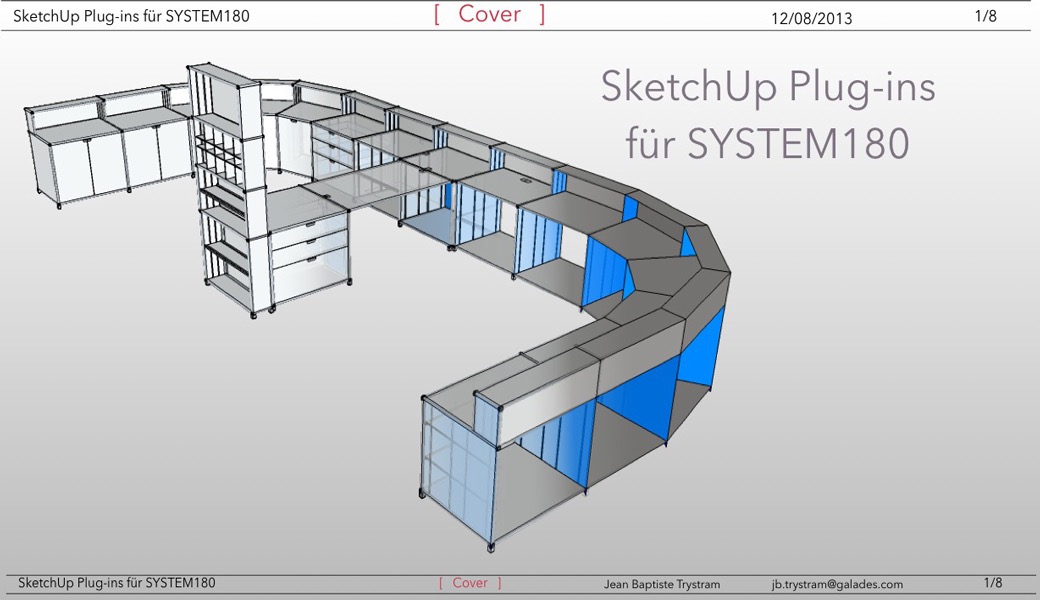Screen dimensions: 1040x600
Task: Click the '[ Cover ]' footer label
Action: coord(470,583)
